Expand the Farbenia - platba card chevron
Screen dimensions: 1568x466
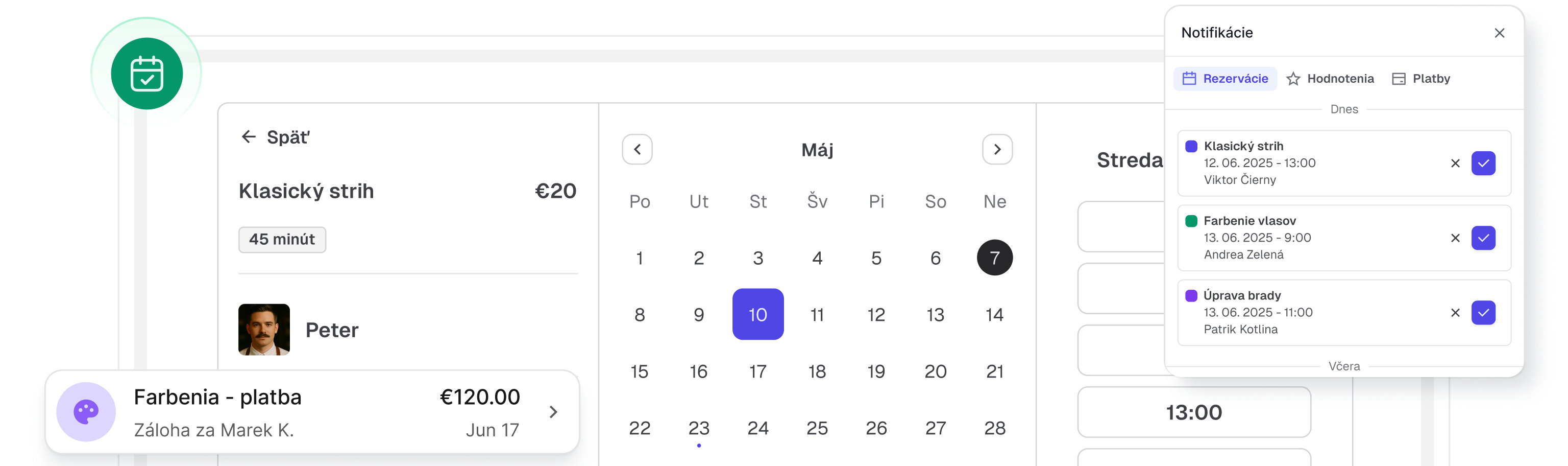pos(553,412)
